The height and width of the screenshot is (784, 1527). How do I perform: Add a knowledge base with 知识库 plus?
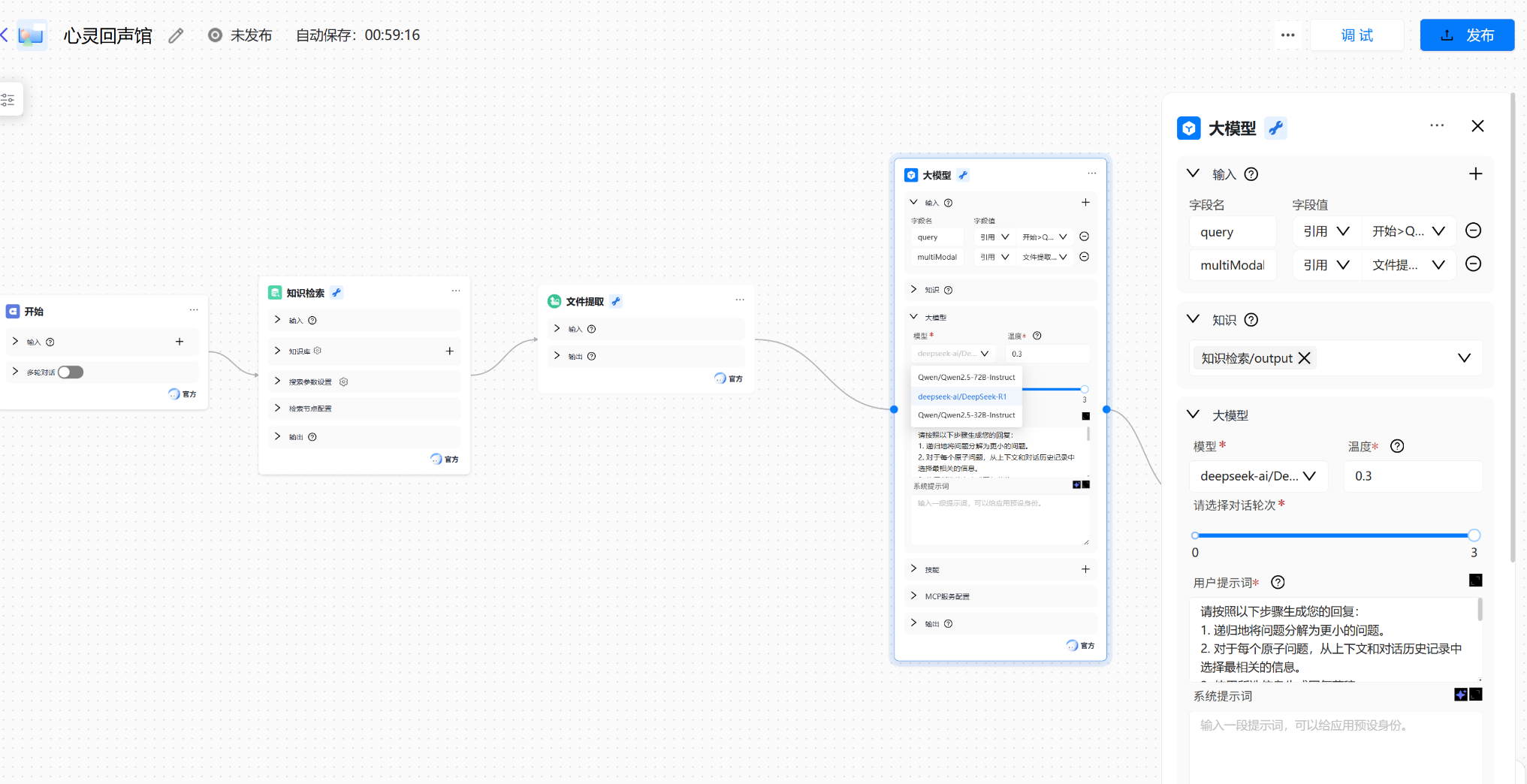click(x=450, y=351)
